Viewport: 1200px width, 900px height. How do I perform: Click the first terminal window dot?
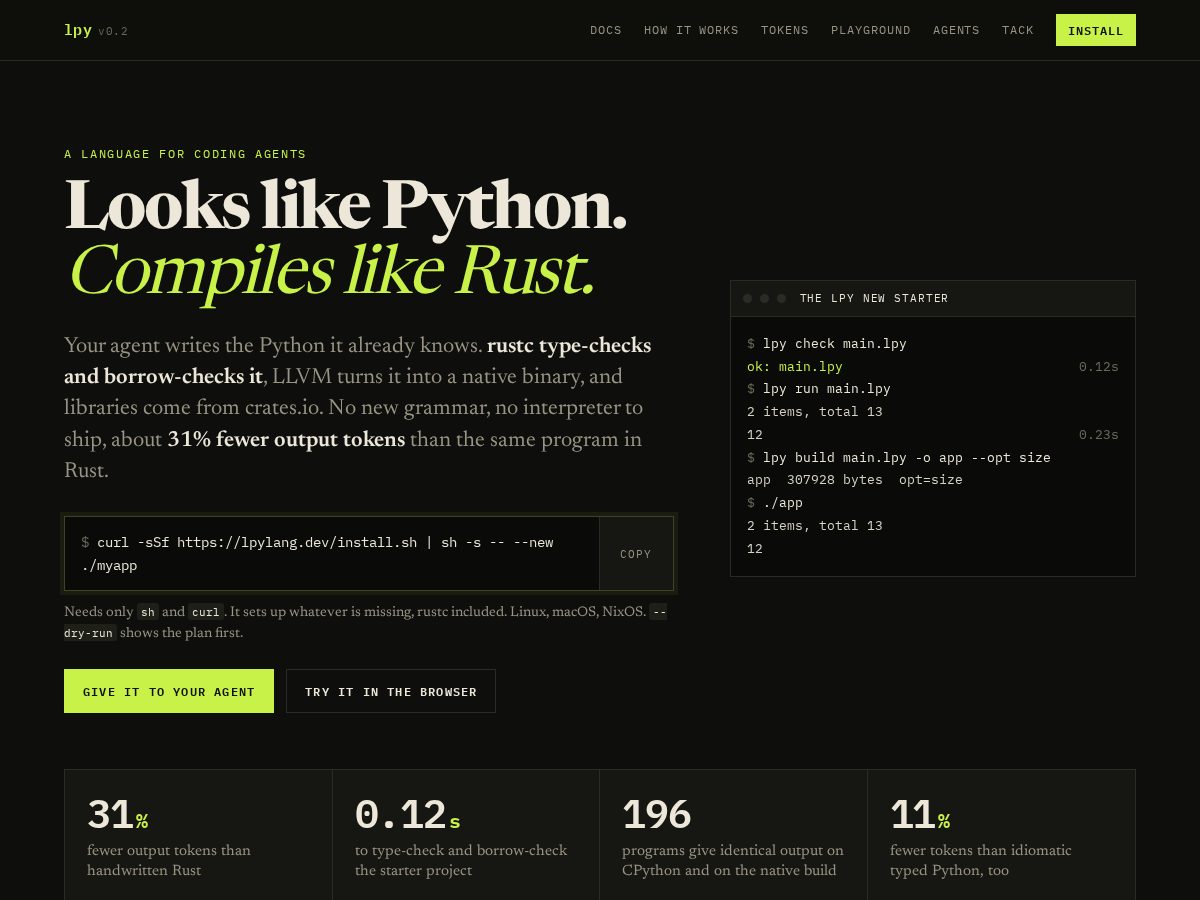(747, 298)
